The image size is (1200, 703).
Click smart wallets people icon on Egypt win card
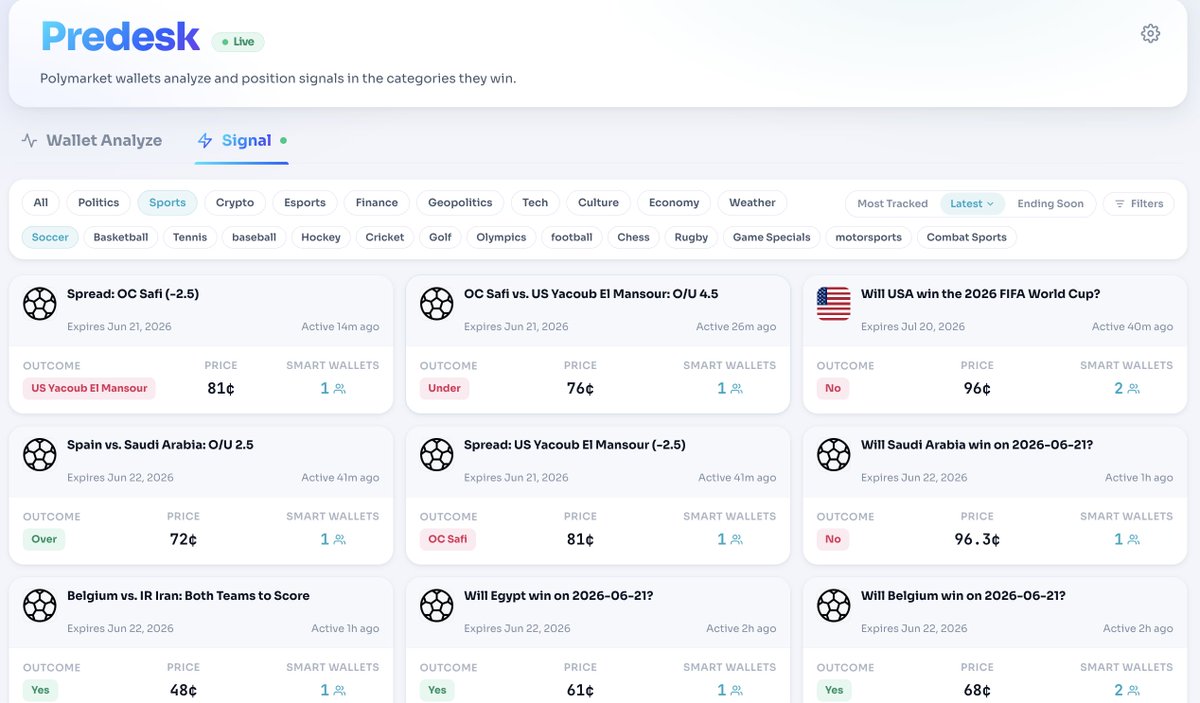[x=736, y=691]
